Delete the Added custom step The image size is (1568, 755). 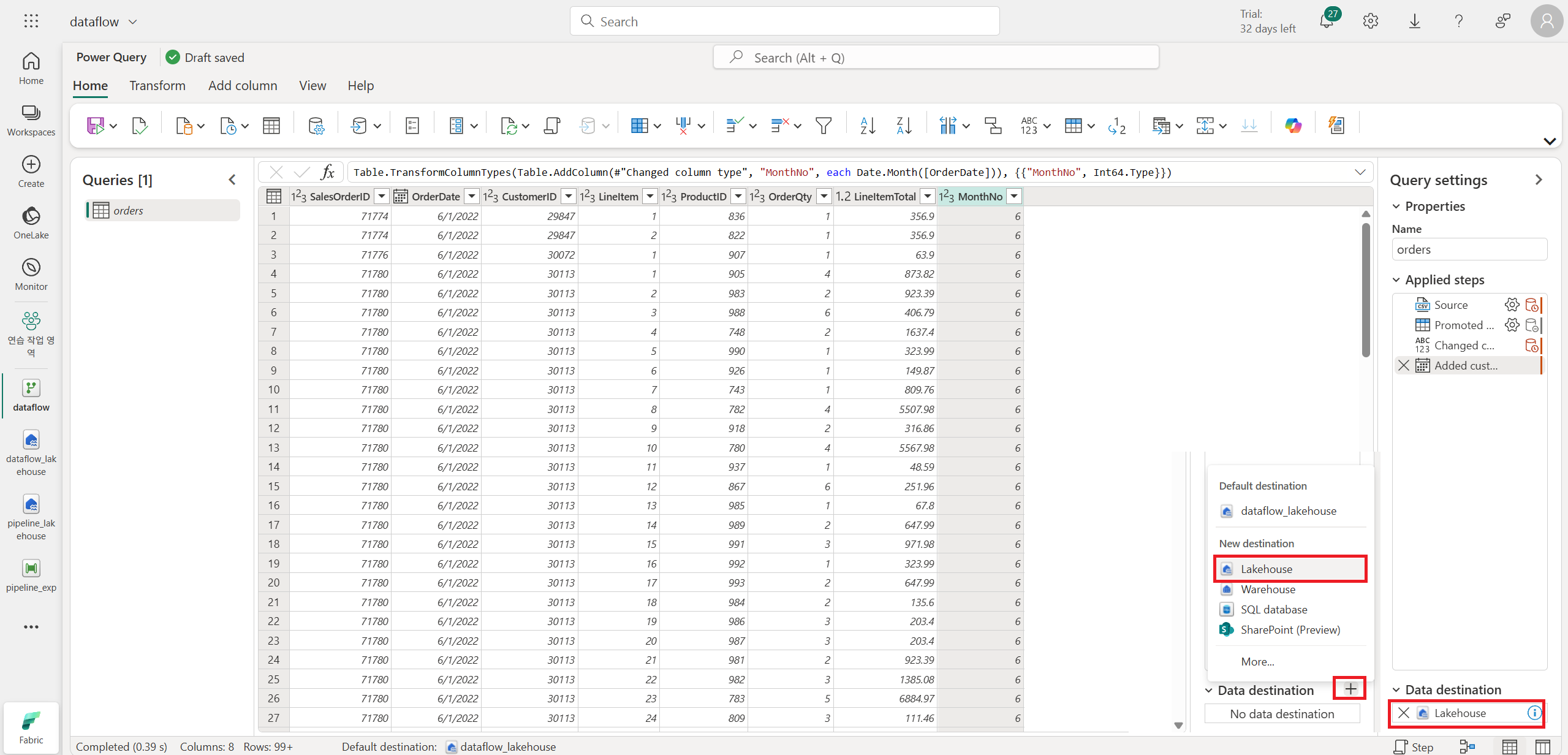tap(1404, 365)
